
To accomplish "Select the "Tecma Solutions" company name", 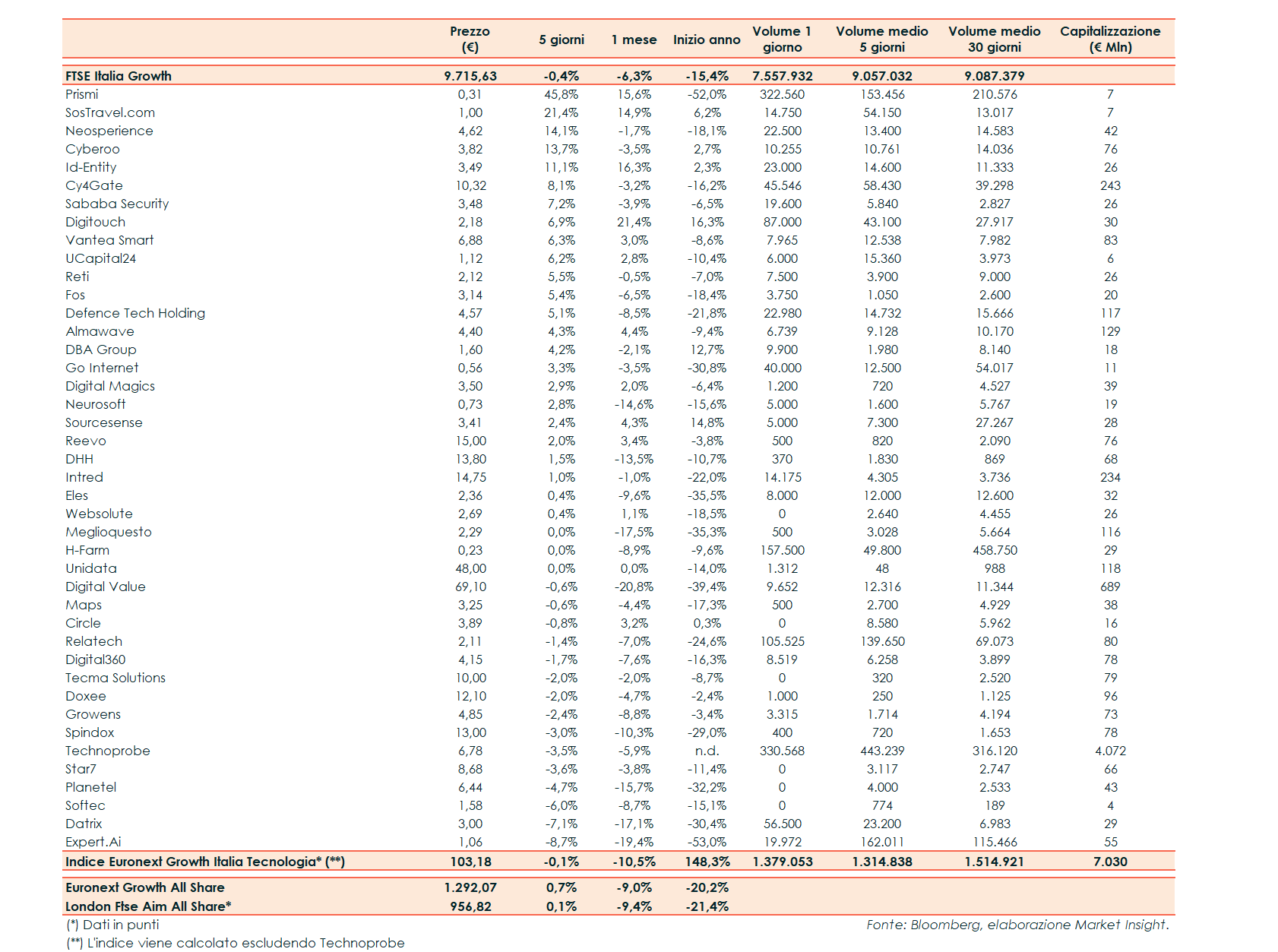I will 115,678.
